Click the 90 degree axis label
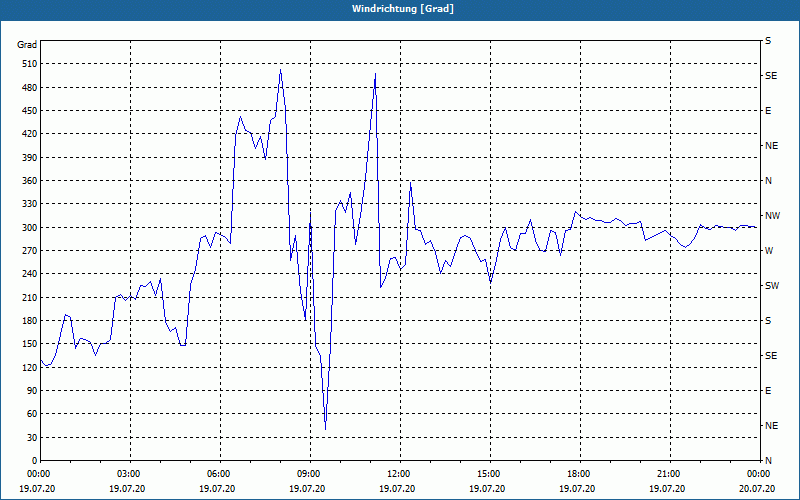The height and width of the screenshot is (500, 800). click(32, 391)
